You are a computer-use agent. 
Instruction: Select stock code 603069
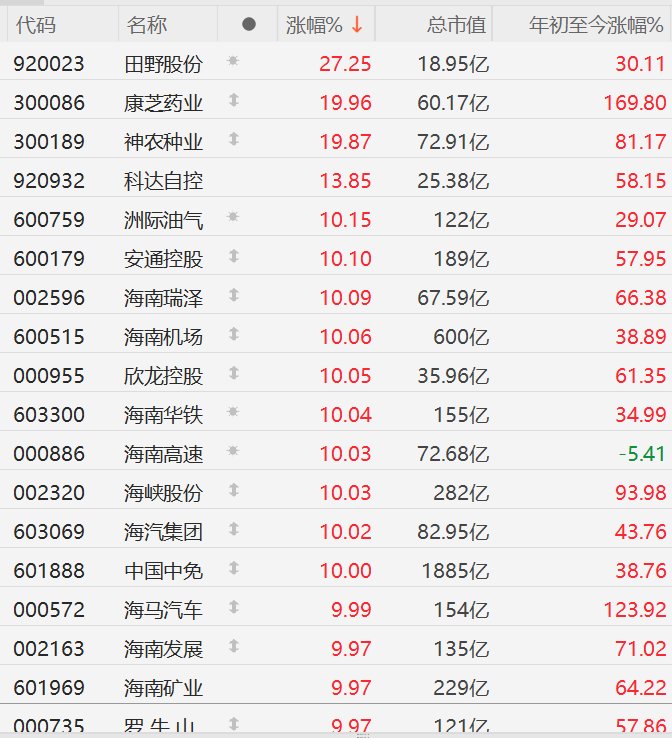click(x=49, y=532)
